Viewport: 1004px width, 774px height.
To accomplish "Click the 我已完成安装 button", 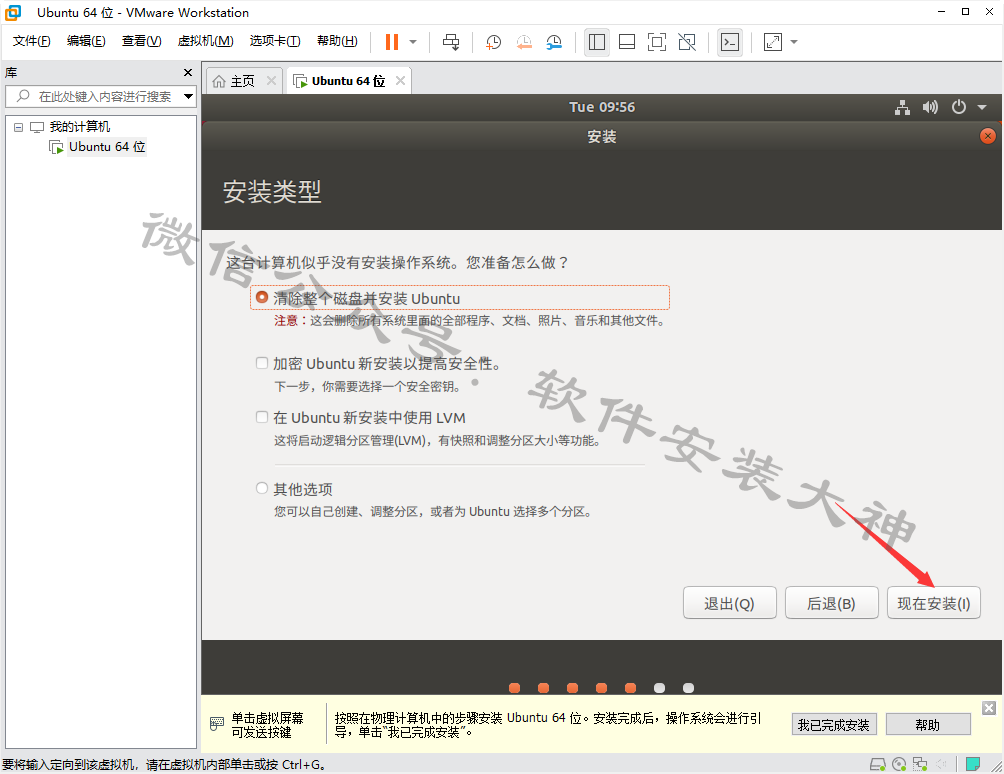I will click(834, 725).
